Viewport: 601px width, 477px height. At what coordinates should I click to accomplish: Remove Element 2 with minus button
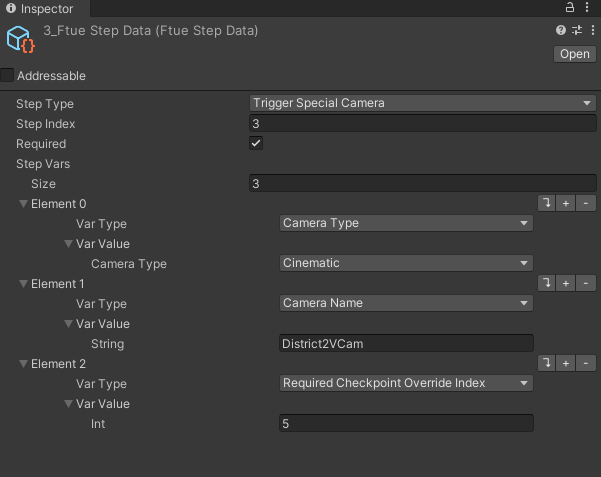pyautogui.click(x=586, y=363)
